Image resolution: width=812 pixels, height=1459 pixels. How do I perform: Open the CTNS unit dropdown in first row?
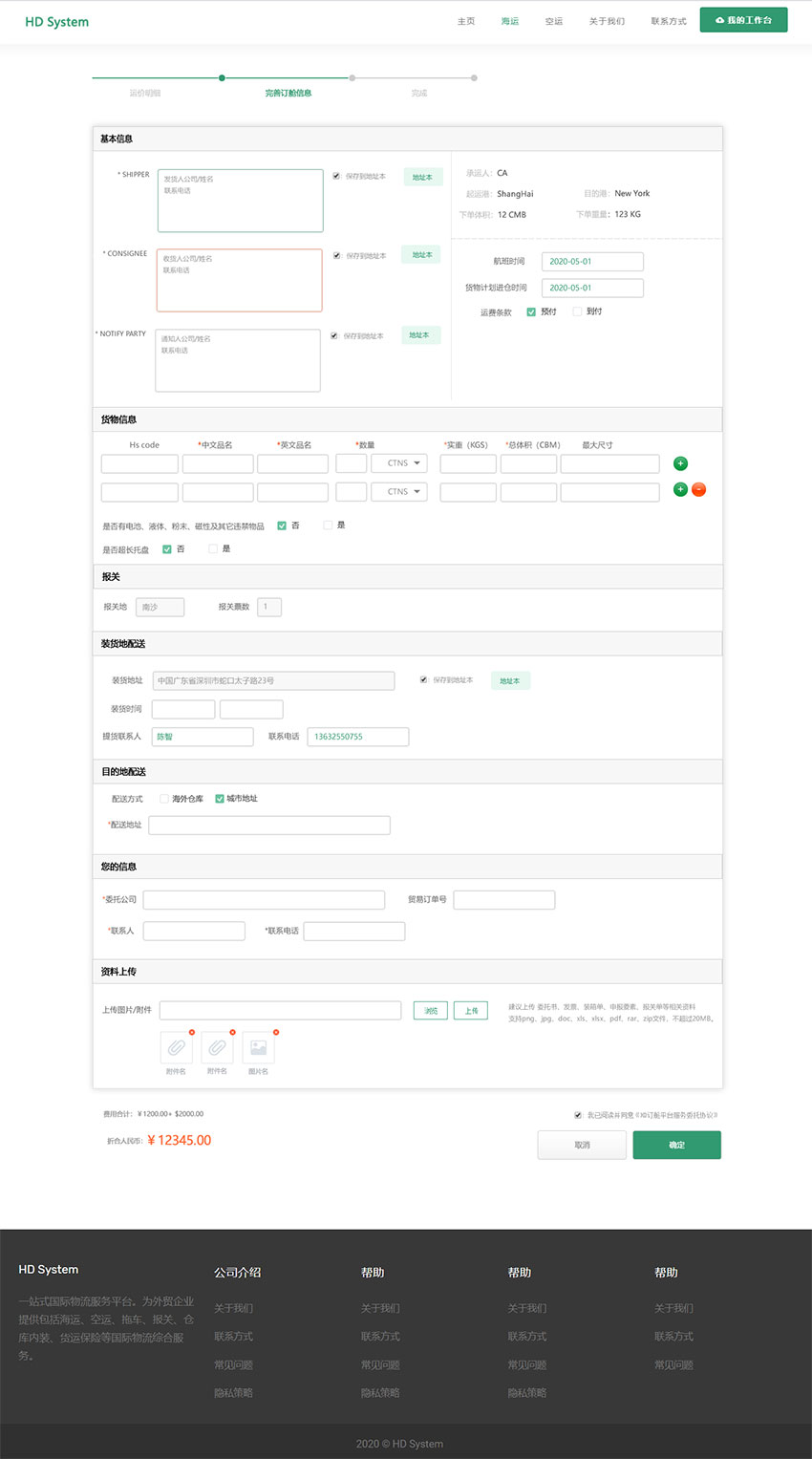[x=399, y=463]
